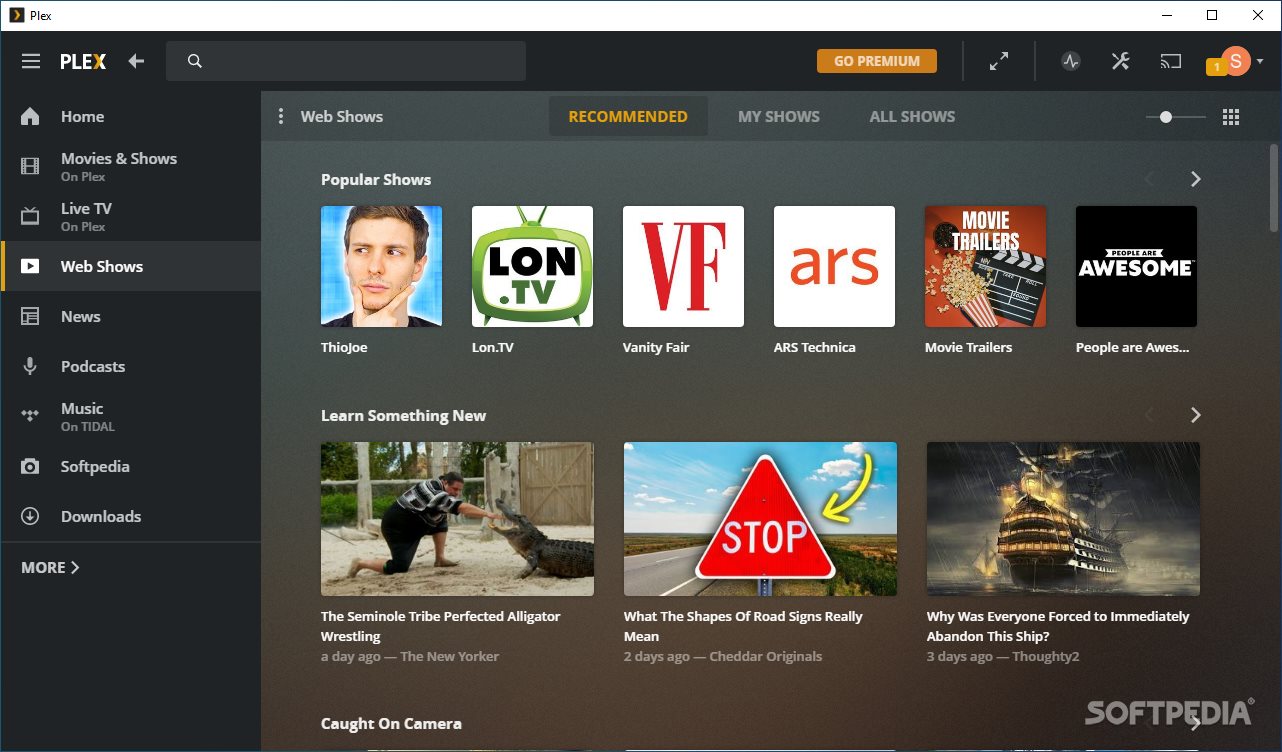Switch to the ALL SHOWS tab
The image size is (1282, 752).
coord(912,116)
